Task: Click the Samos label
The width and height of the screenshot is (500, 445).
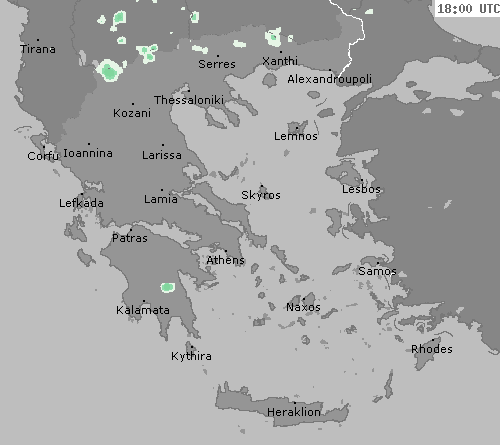Action: (377, 271)
